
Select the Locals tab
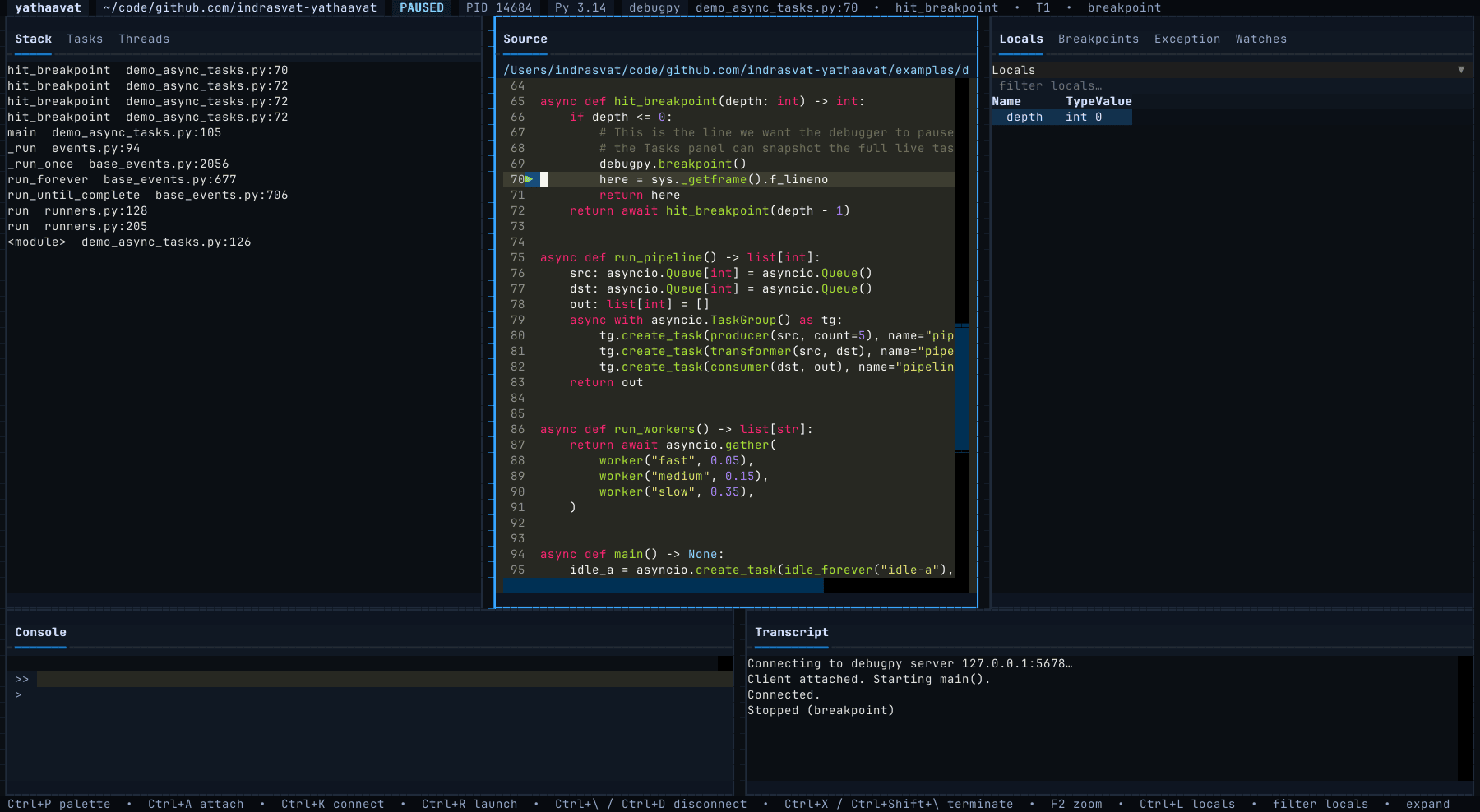pos(1021,39)
